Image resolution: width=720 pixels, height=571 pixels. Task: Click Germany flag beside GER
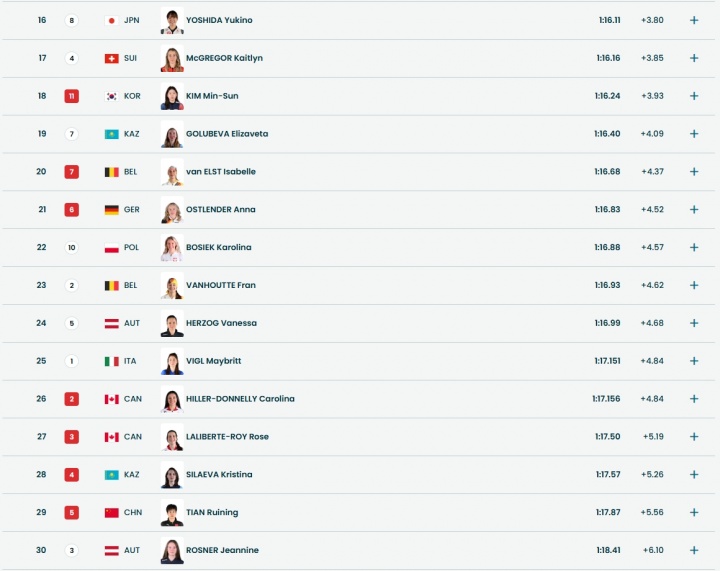tap(111, 210)
